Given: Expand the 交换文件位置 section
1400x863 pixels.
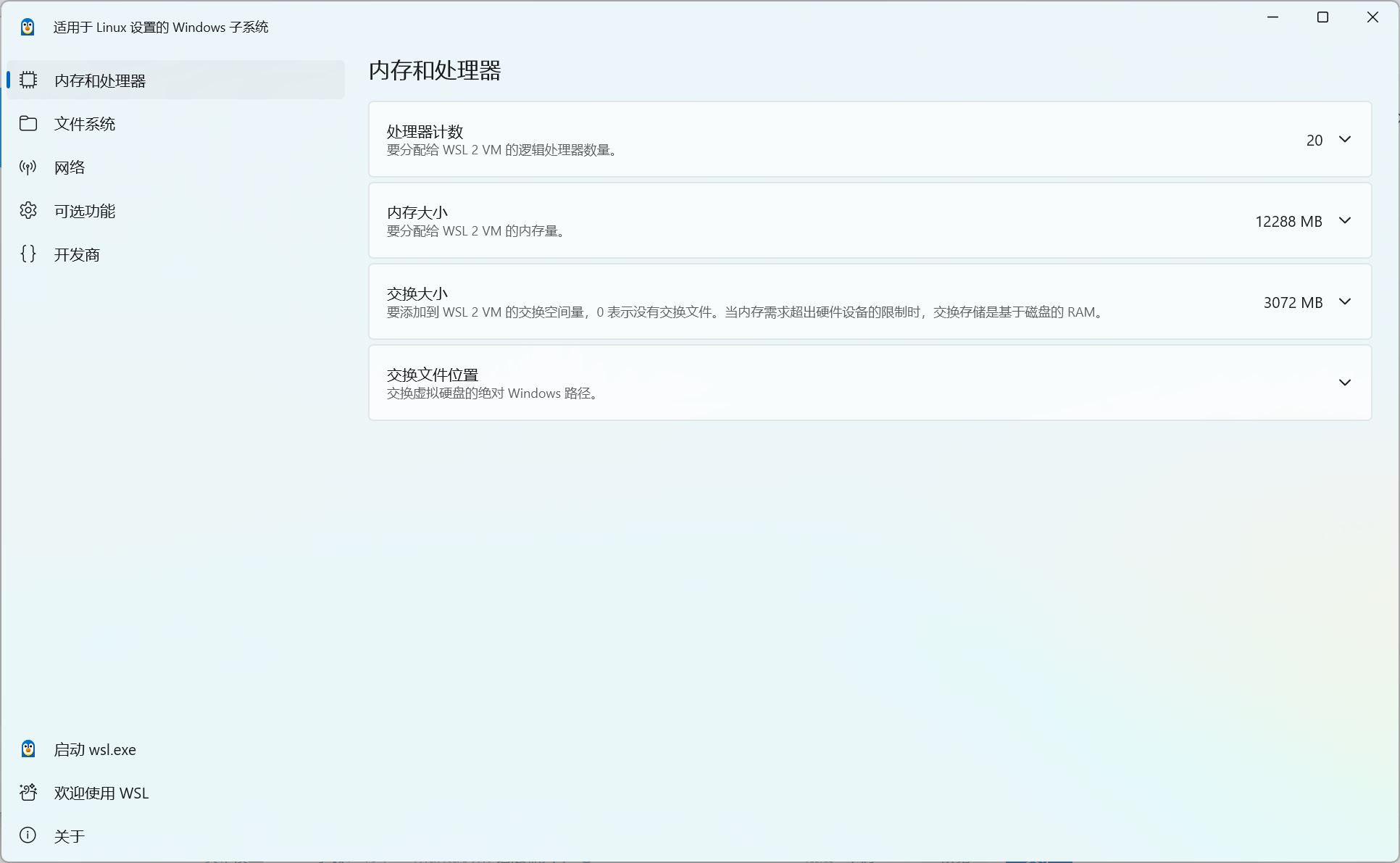Looking at the screenshot, I should [x=1345, y=382].
